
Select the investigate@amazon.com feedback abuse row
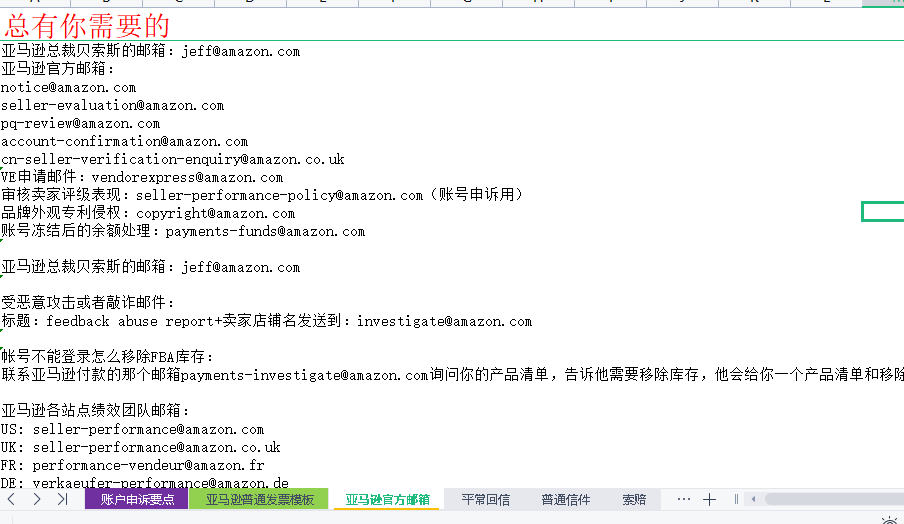point(266,321)
